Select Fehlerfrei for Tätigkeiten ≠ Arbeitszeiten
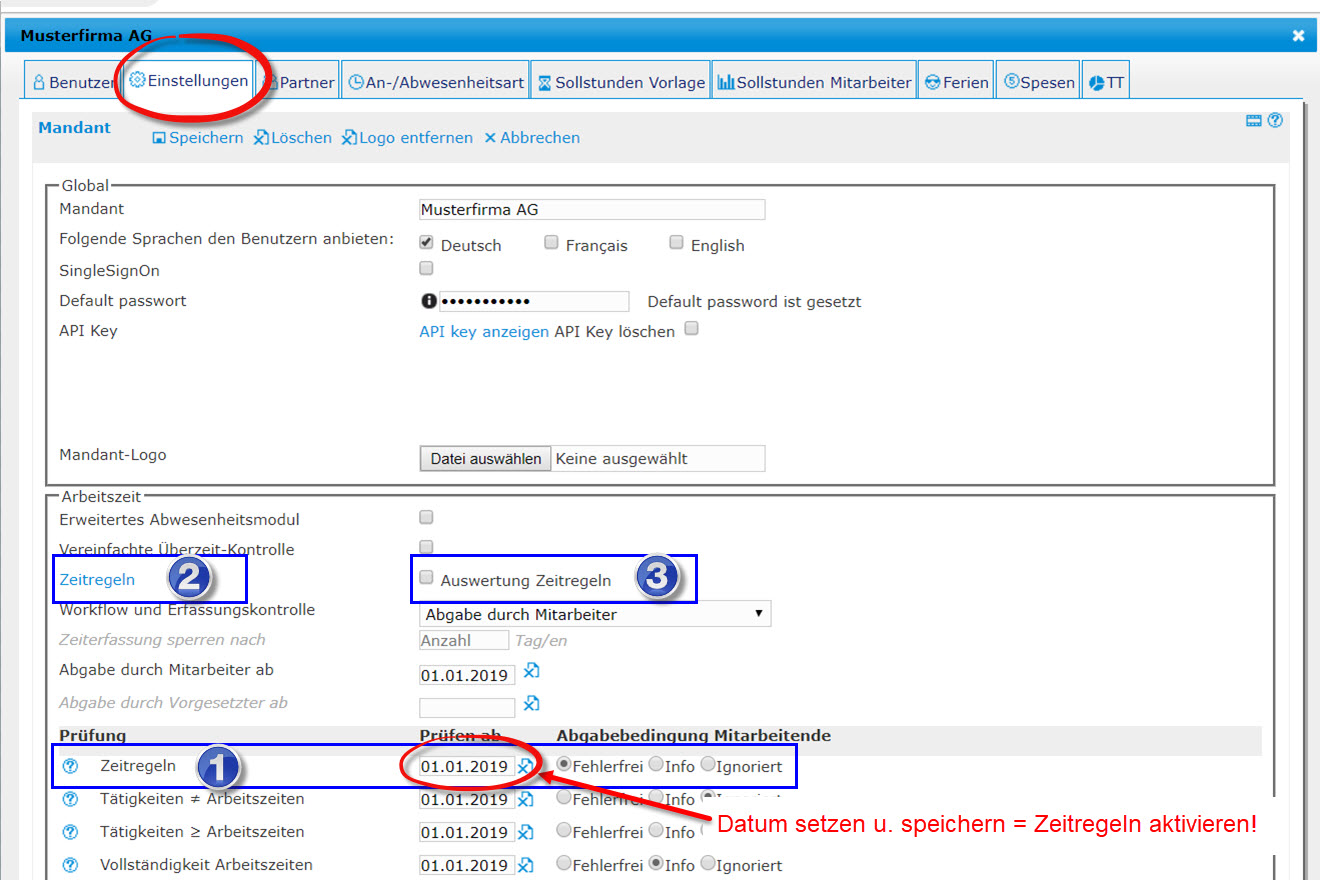 pyautogui.click(x=564, y=798)
